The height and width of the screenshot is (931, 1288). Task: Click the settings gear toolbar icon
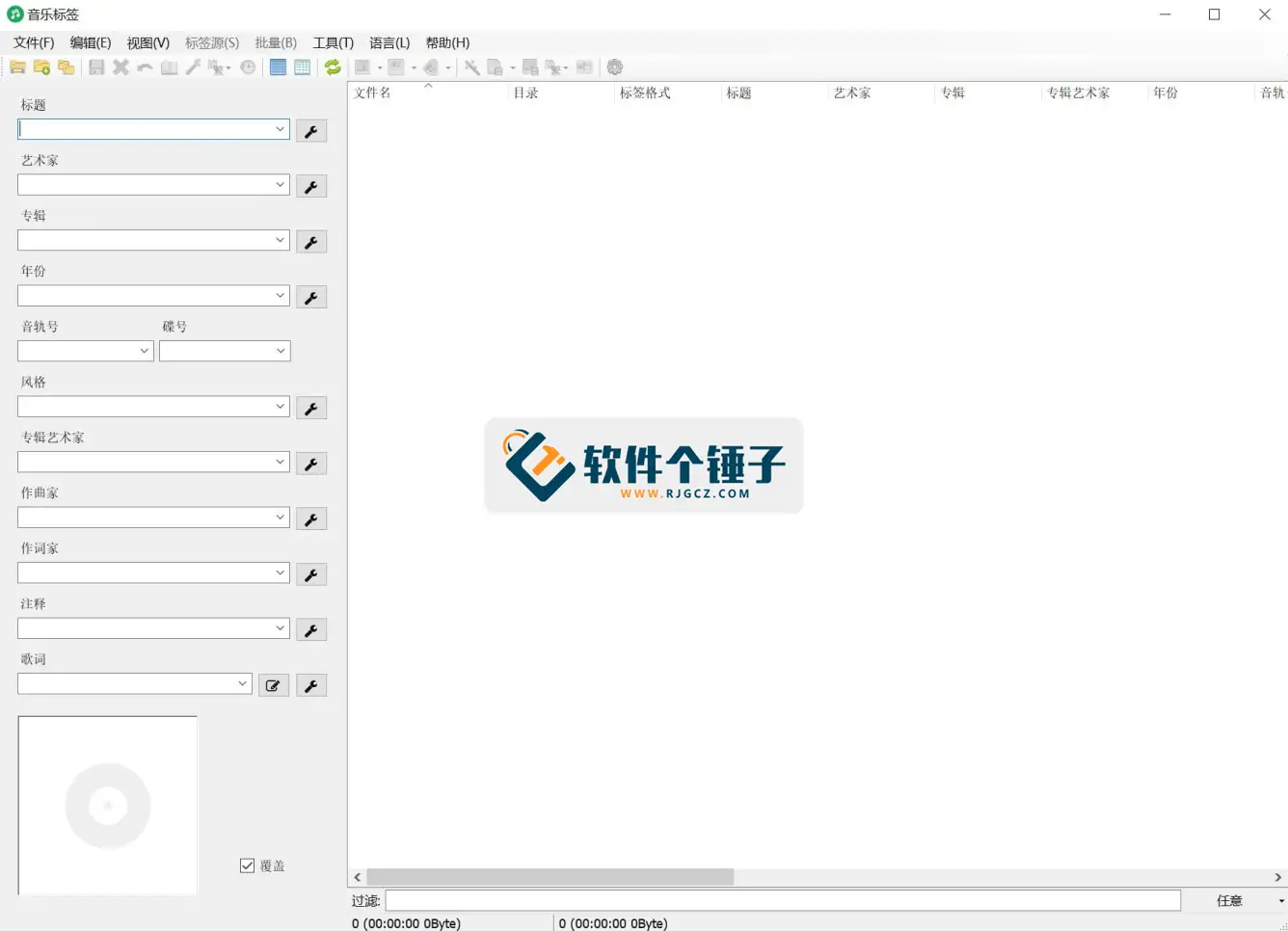pyautogui.click(x=615, y=66)
